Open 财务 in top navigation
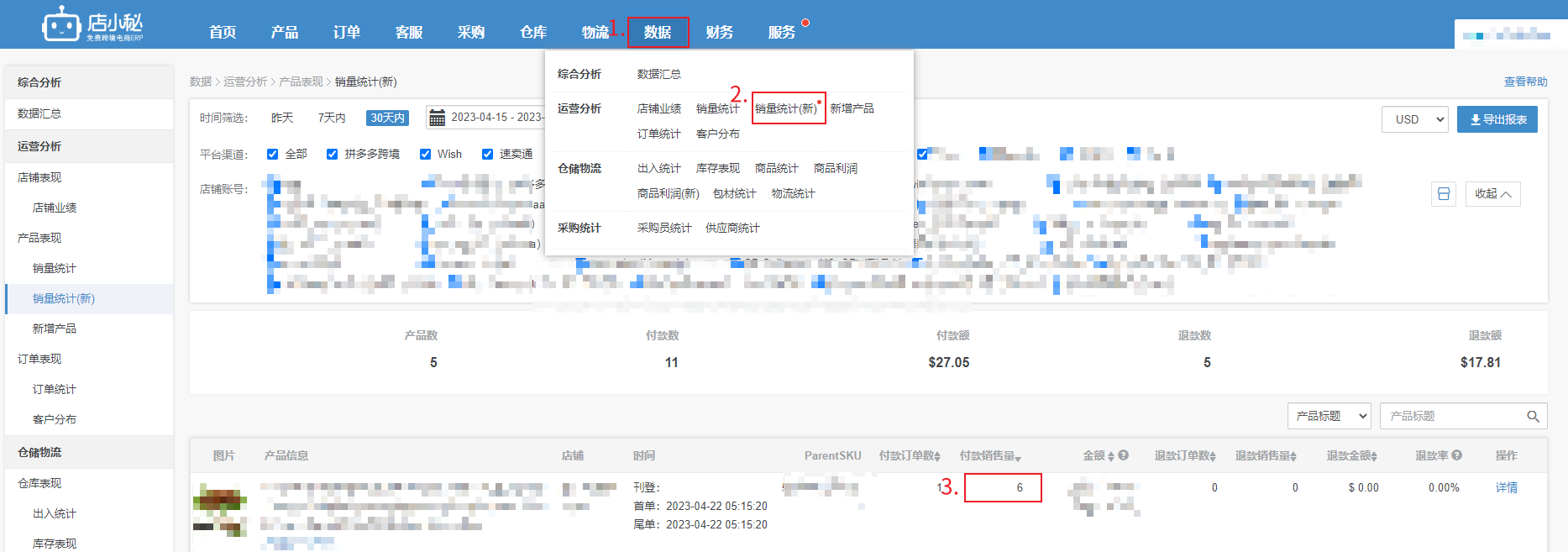1568x552 pixels. pos(720,32)
